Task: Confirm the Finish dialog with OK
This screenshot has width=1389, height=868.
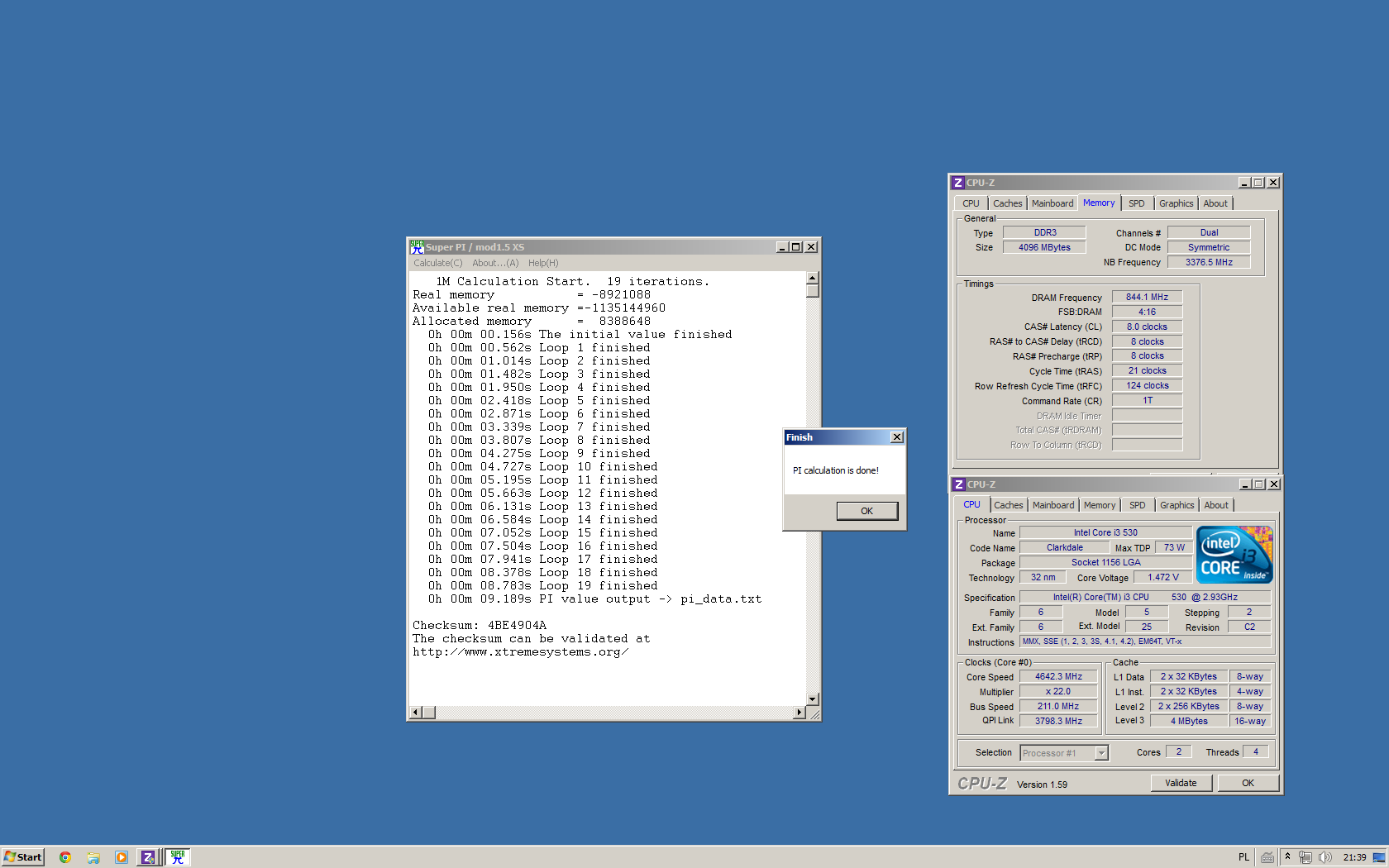Action: (x=866, y=511)
